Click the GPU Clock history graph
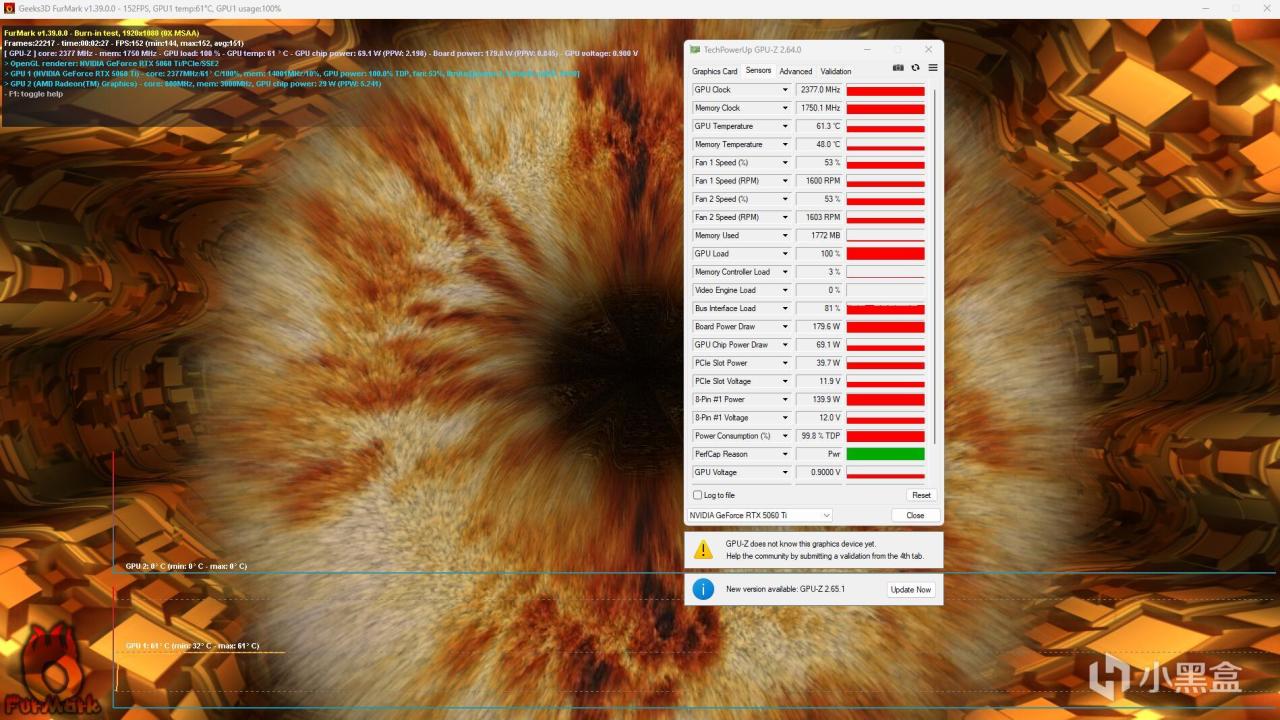1280x720 pixels. click(x=885, y=90)
